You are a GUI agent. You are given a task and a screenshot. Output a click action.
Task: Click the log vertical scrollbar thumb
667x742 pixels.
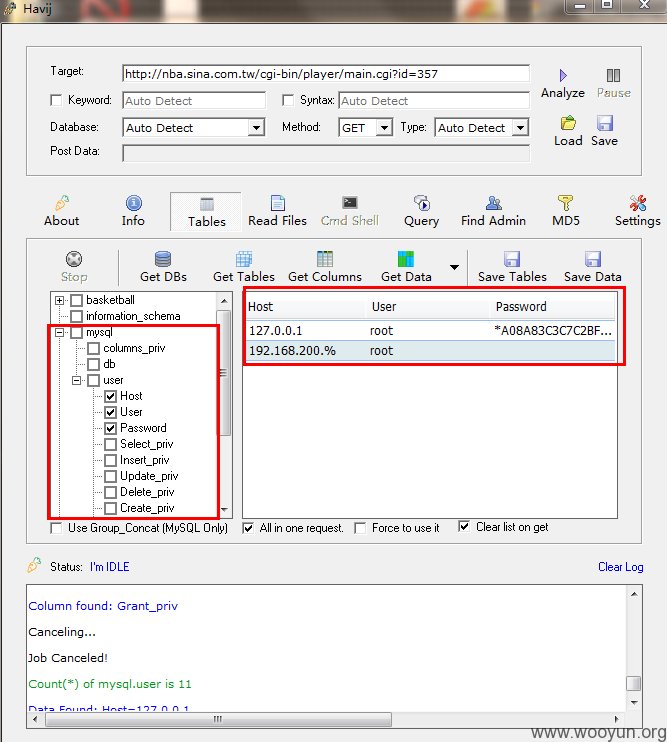click(633, 683)
